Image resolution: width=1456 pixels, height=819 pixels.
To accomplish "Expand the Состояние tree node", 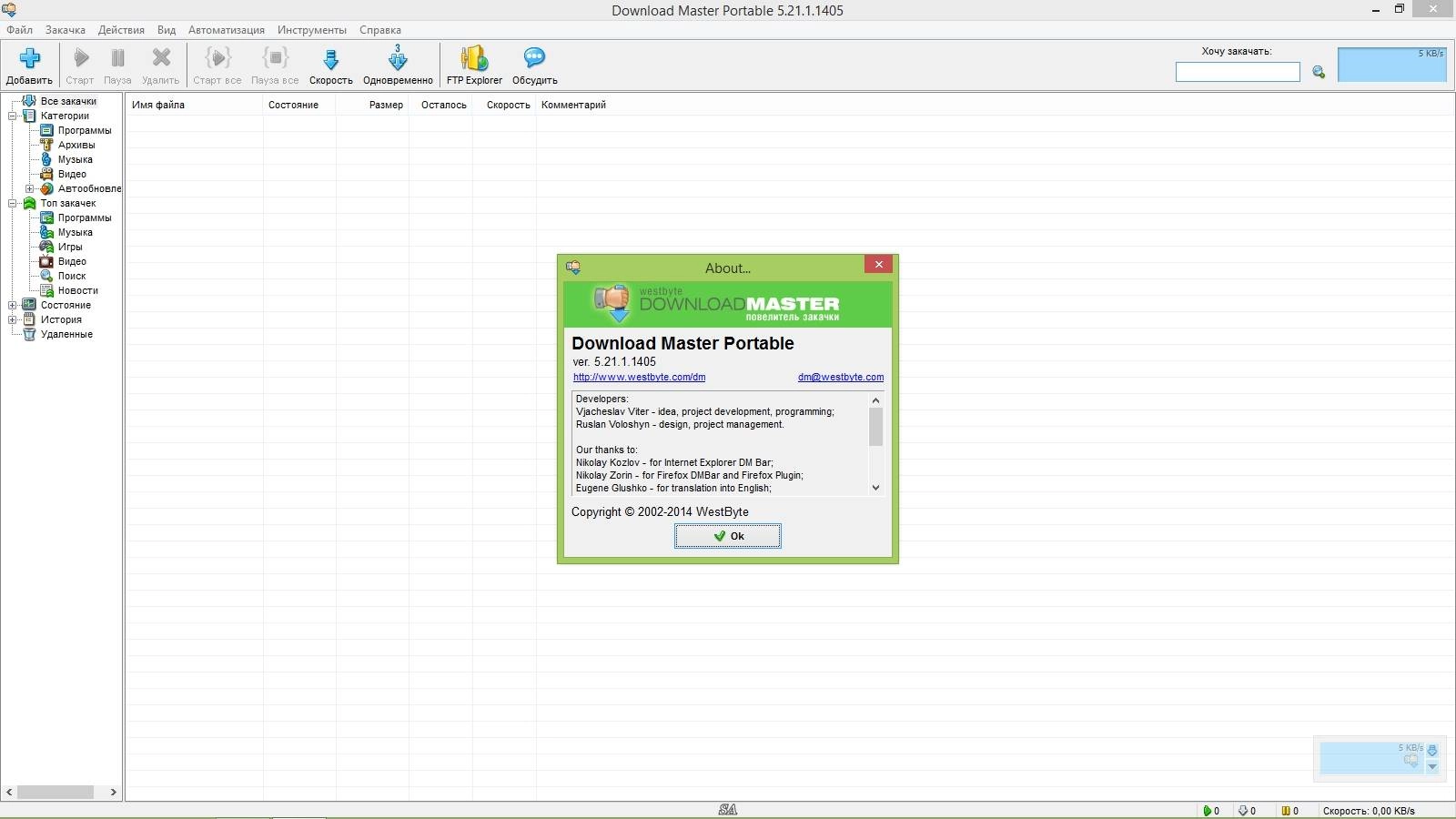I will tap(13, 305).
